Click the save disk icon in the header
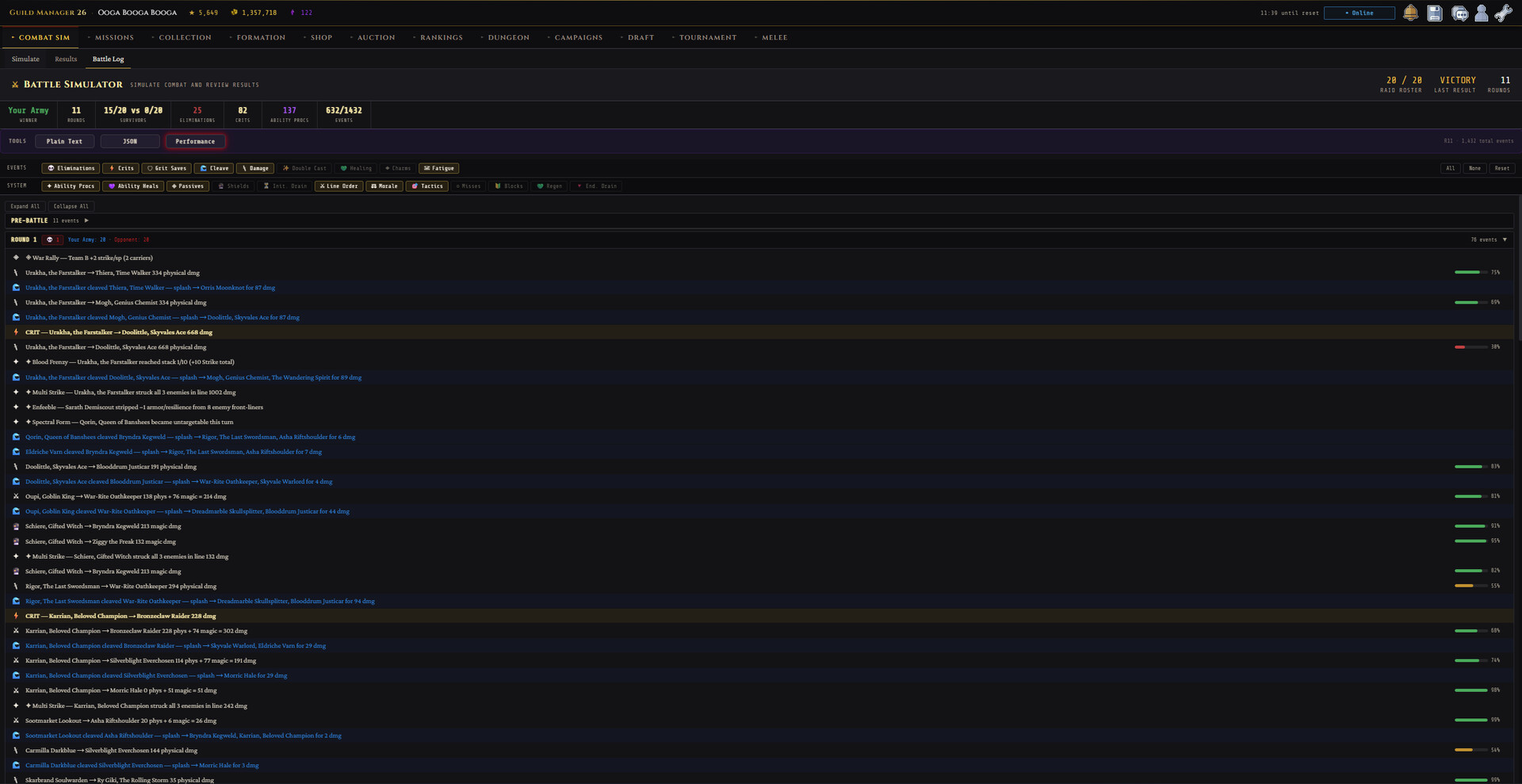Image resolution: width=1522 pixels, height=784 pixels. click(1435, 13)
